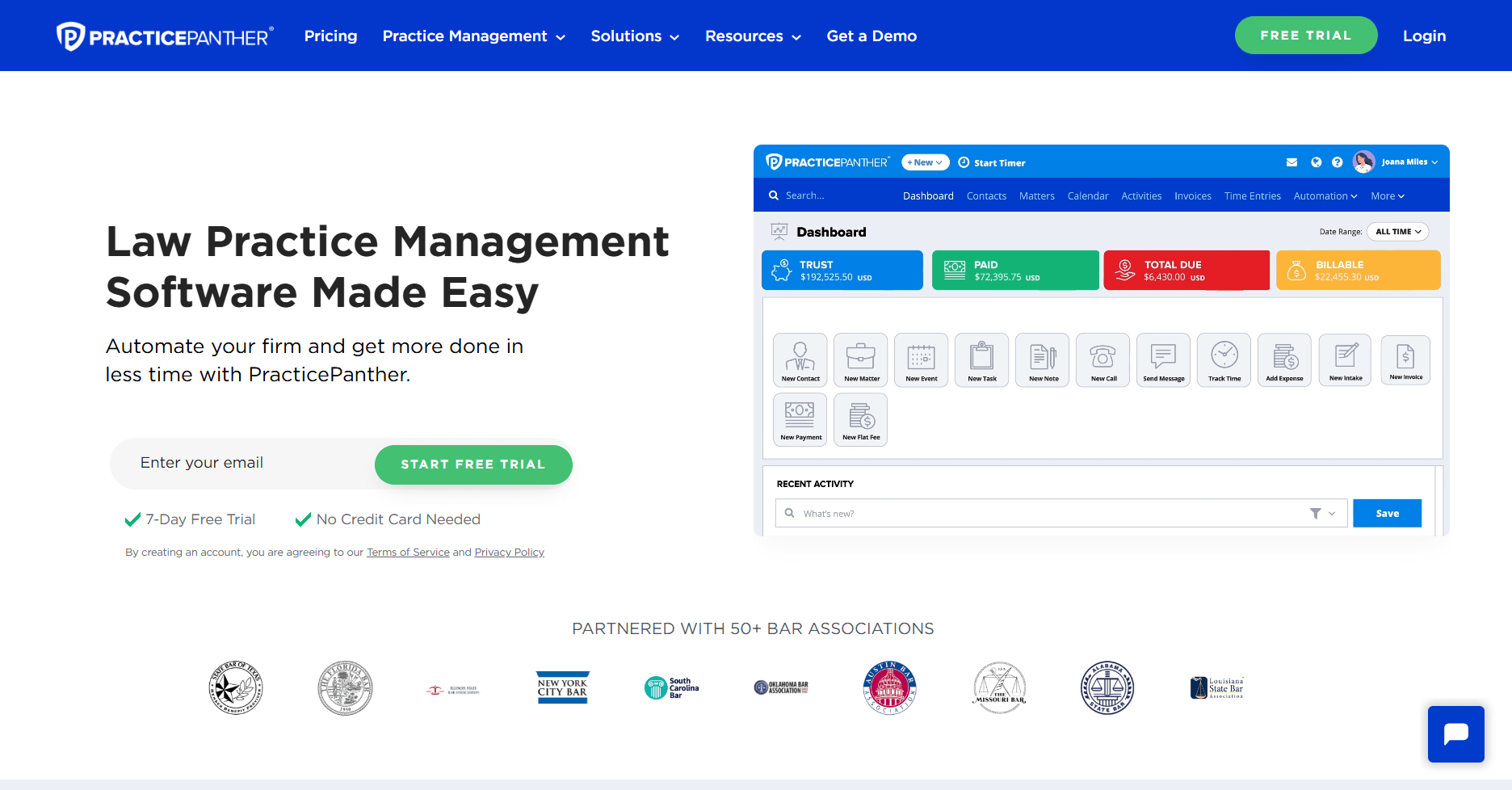The image size is (1512, 790).
Task: Click the START FREE TRIAL button
Action: pos(473,464)
